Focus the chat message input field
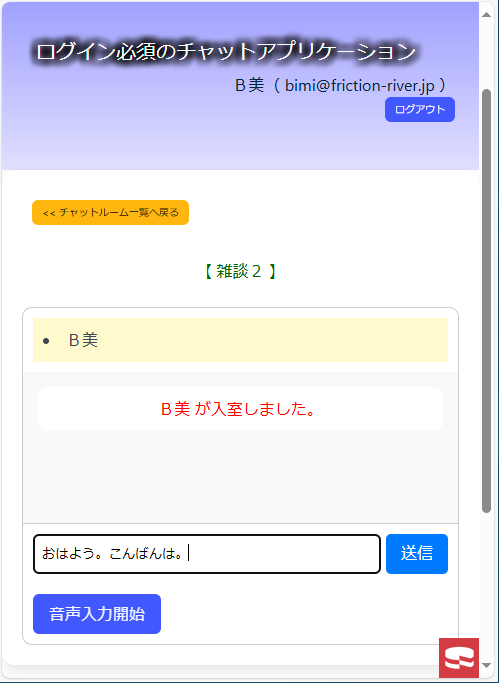The image size is (499, 683). (207, 554)
